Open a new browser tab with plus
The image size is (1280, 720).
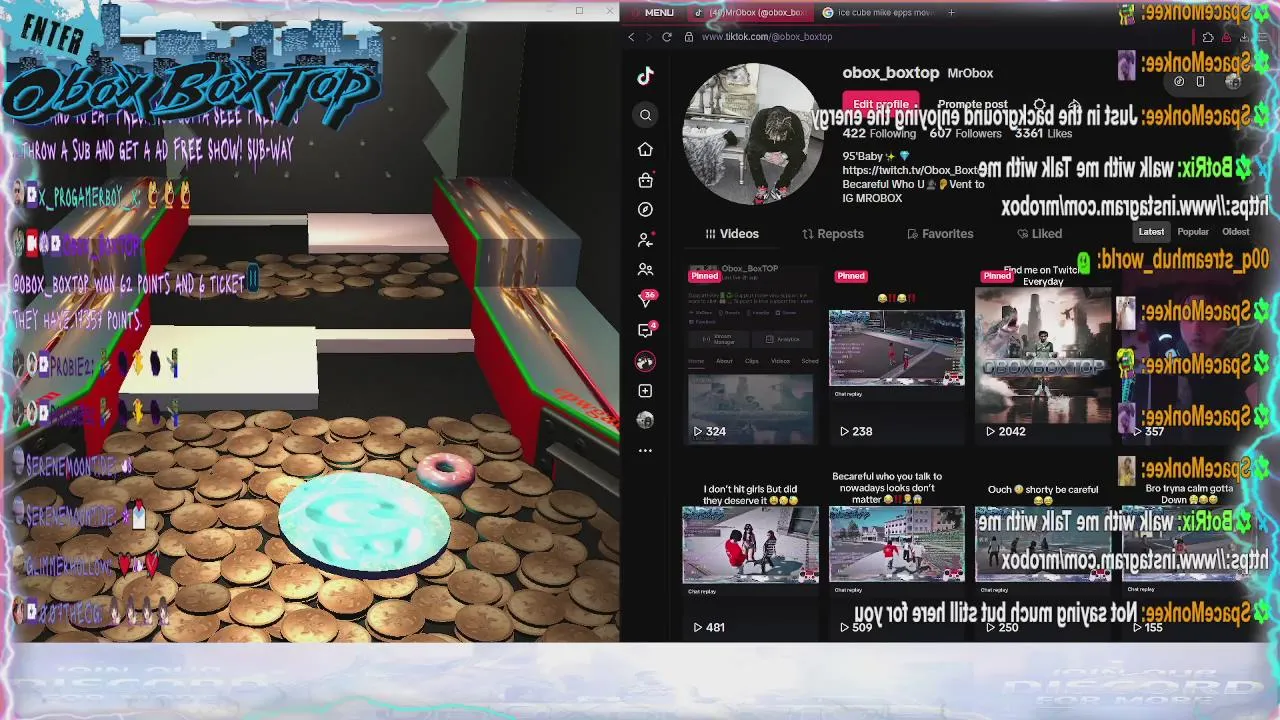click(951, 12)
